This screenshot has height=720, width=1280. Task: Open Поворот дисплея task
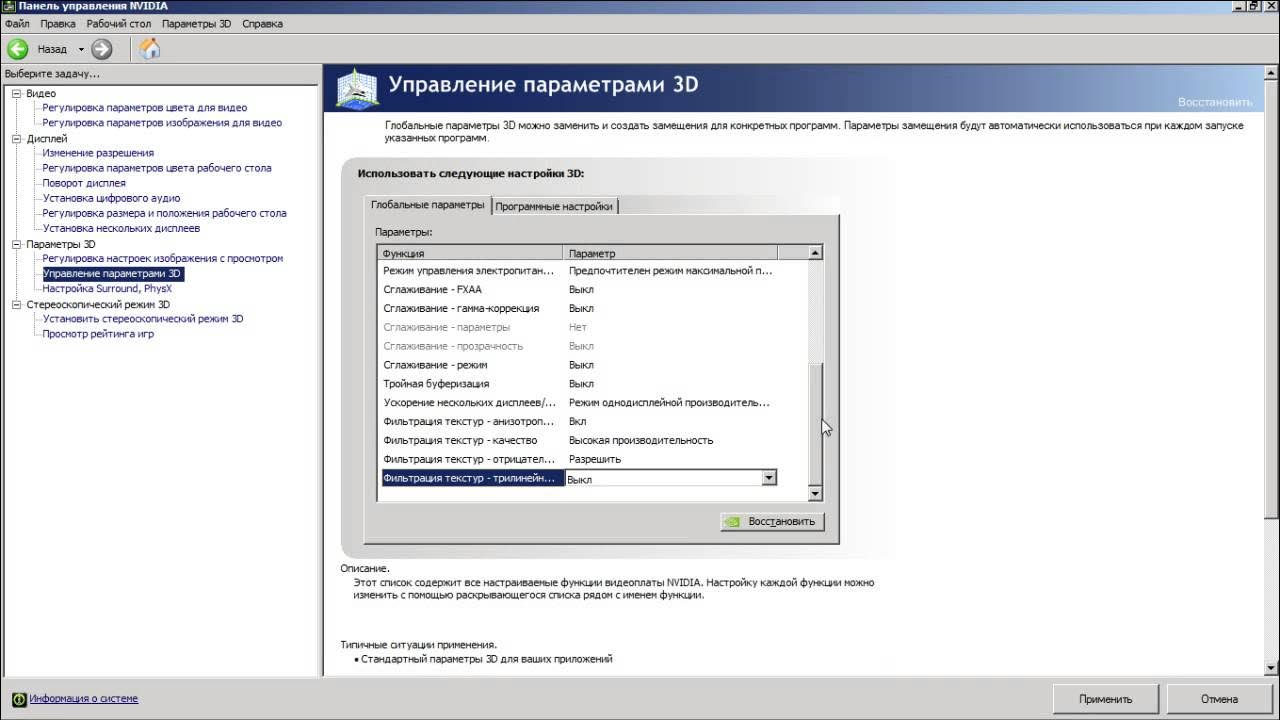click(84, 183)
